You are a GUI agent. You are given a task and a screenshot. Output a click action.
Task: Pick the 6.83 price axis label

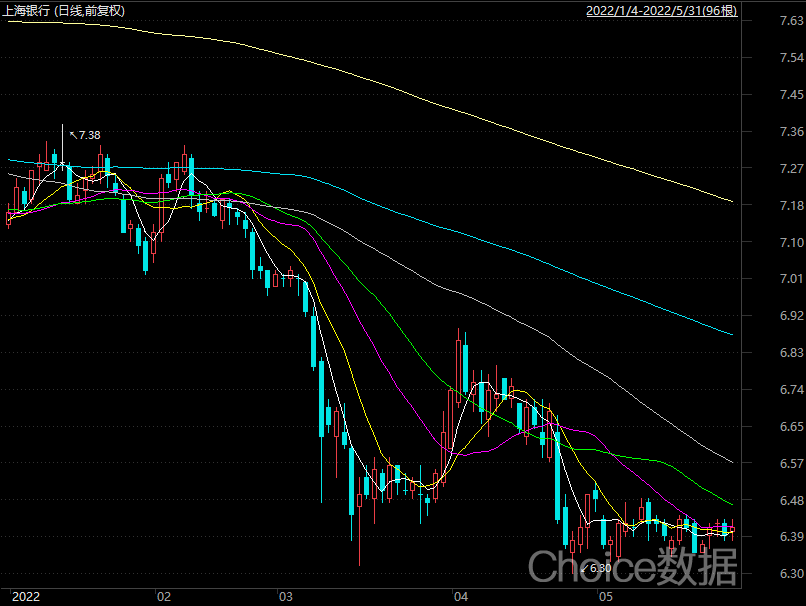(x=791, y=353)
